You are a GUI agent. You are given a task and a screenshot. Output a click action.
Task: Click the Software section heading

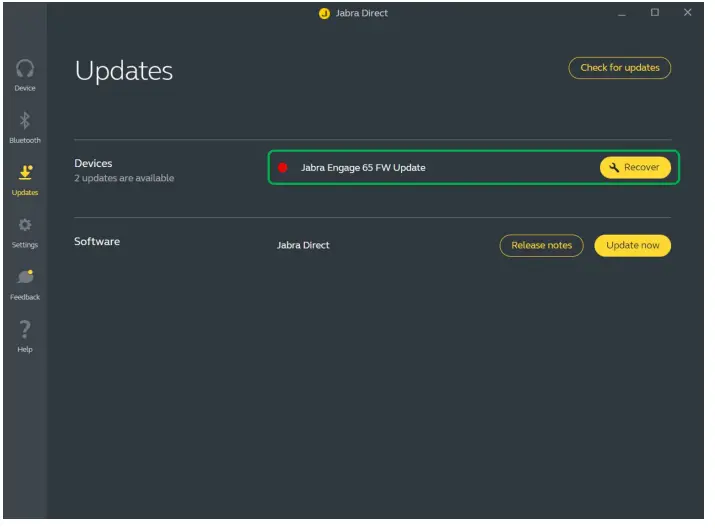pyautogui.click(x=97, y=242)
